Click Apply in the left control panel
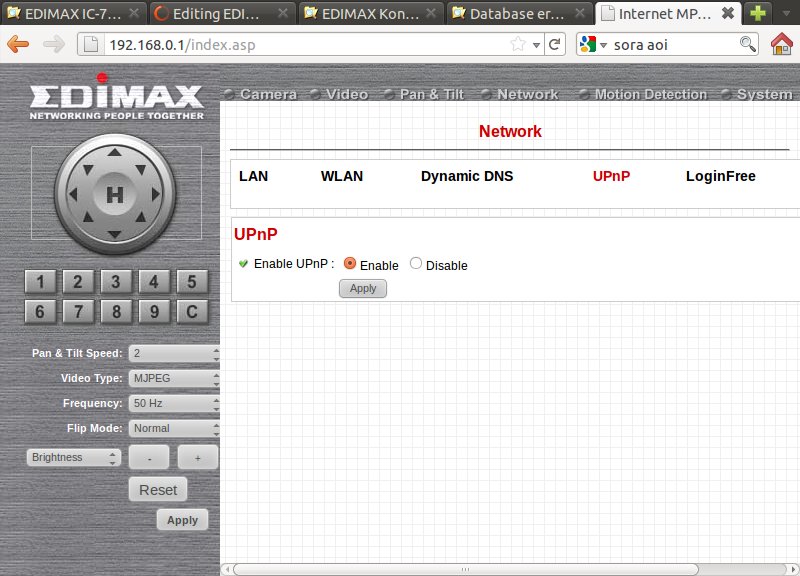 point(182,520)
